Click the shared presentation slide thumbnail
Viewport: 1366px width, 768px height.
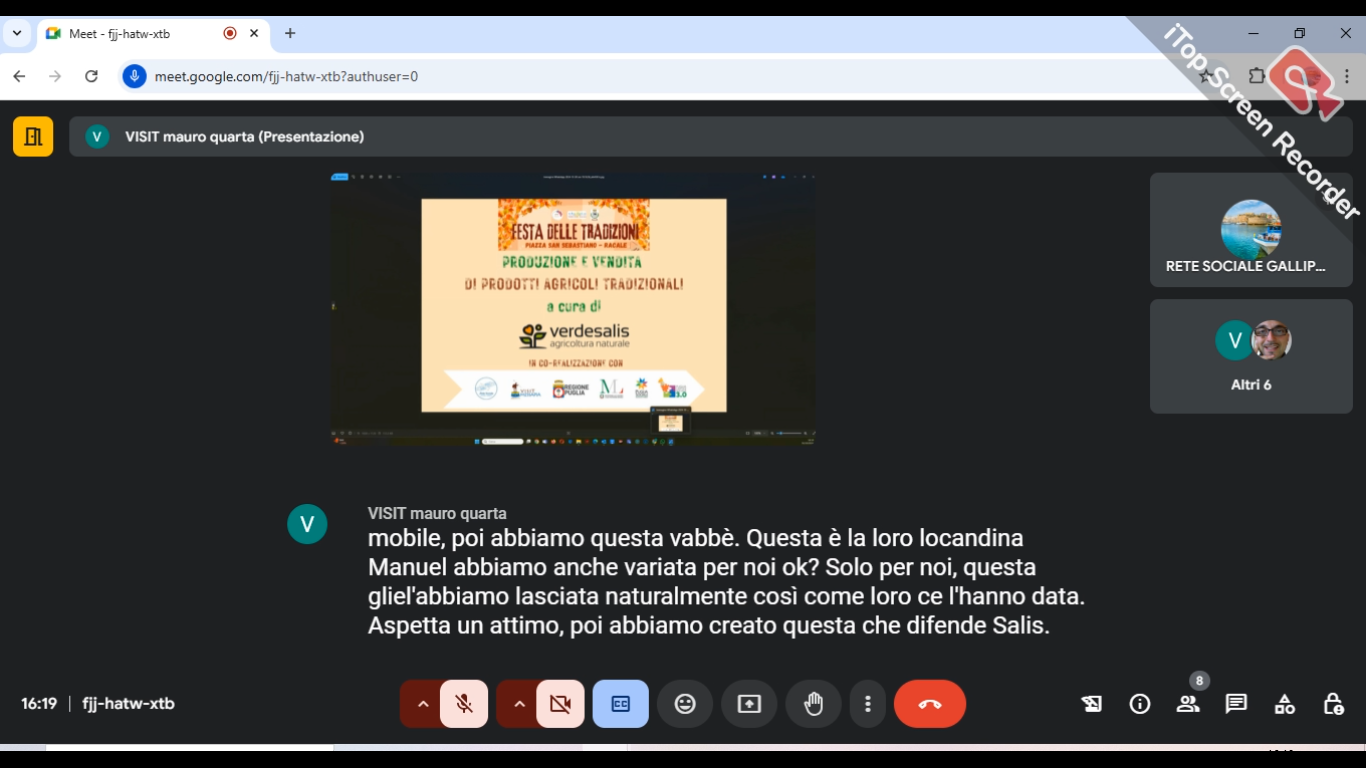tap(573, 308)
